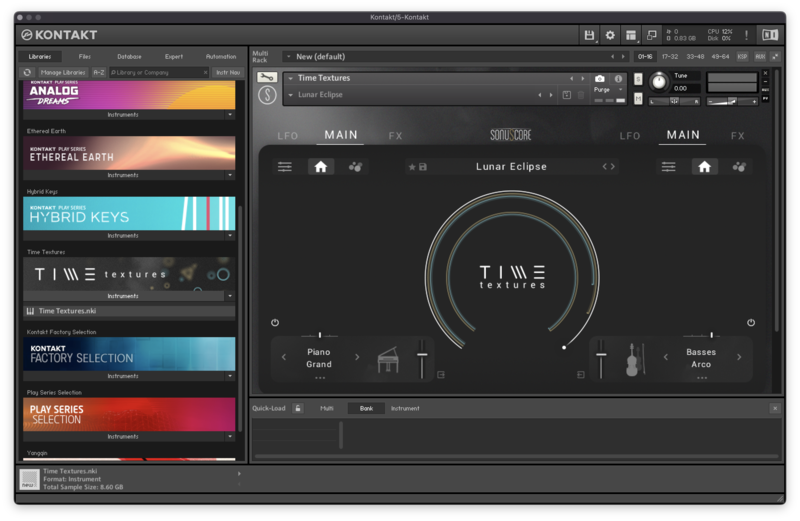Click the Manage Libraries button
This screenshot has height=521, width=800.
[63, 72]
